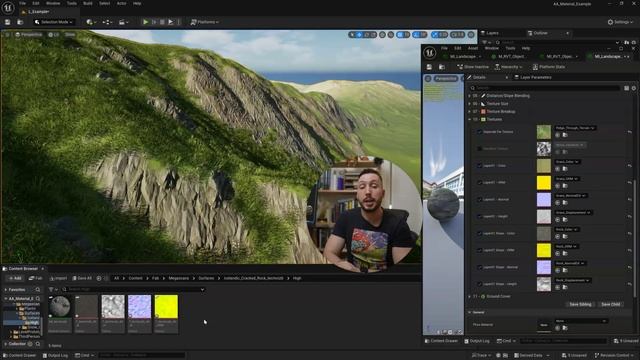Click Save icon in material instance toolbar
640x360 pixels.
coord(429,67)
